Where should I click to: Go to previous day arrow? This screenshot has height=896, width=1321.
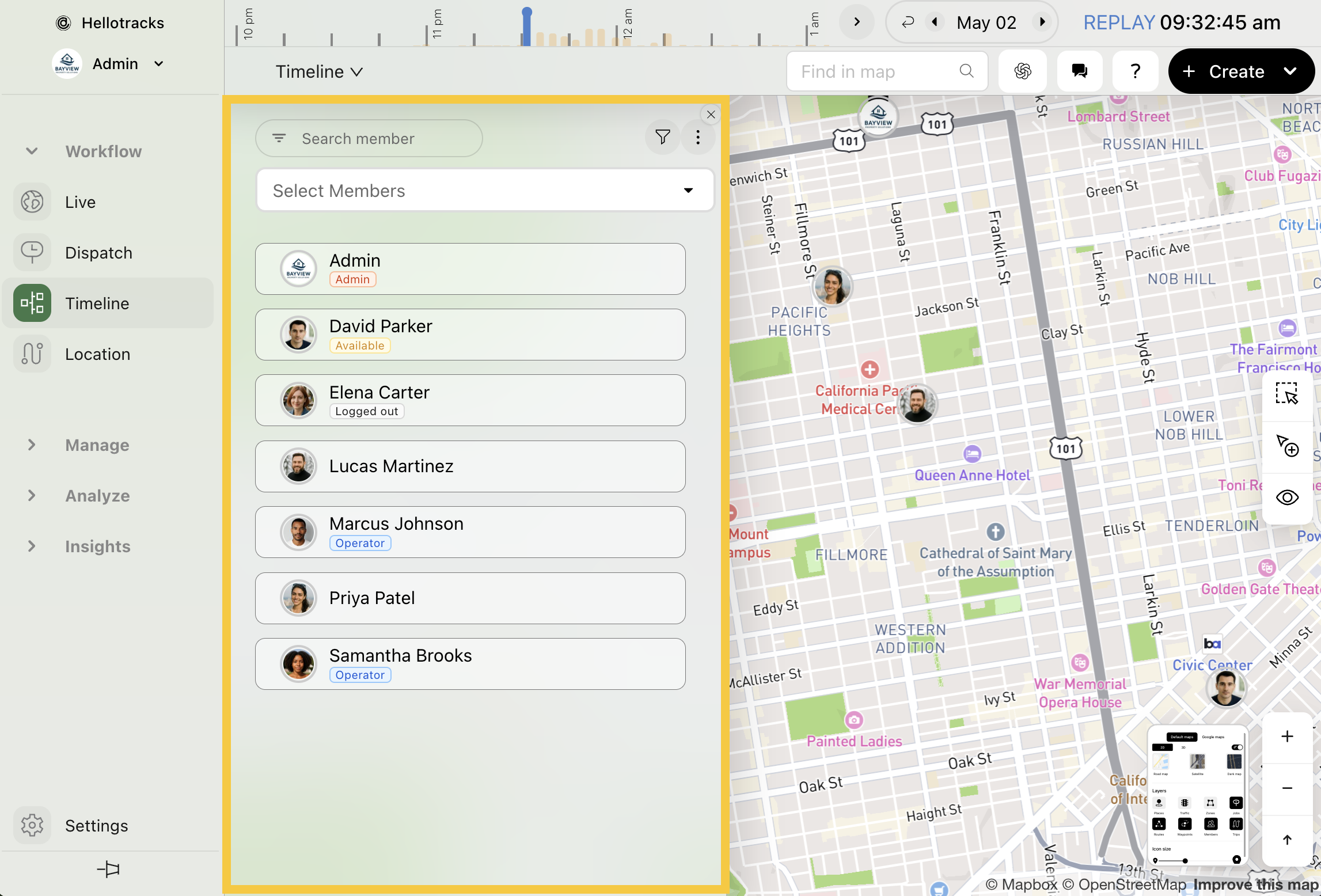click(x=935, y=22)
